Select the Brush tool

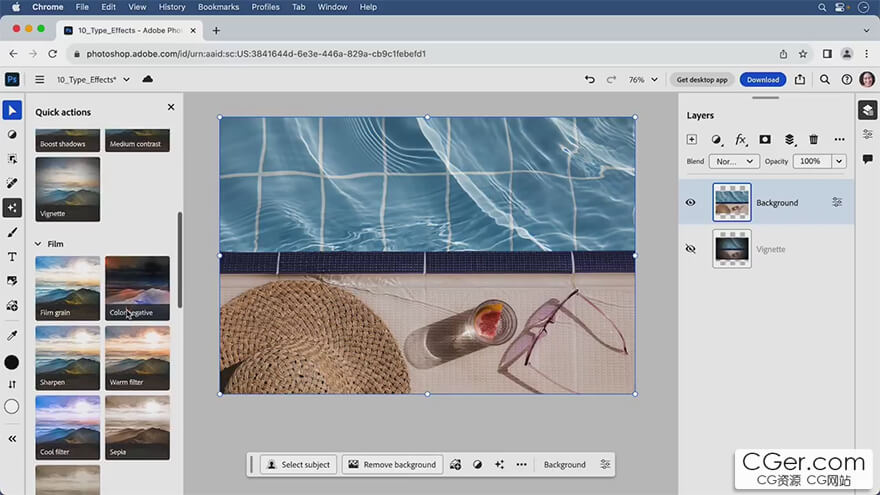(x=12, y=232)
